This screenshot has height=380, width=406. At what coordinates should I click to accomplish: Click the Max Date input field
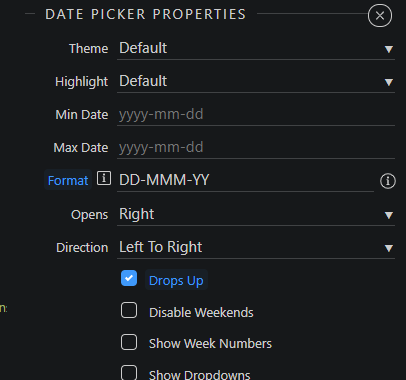point(256,148)
